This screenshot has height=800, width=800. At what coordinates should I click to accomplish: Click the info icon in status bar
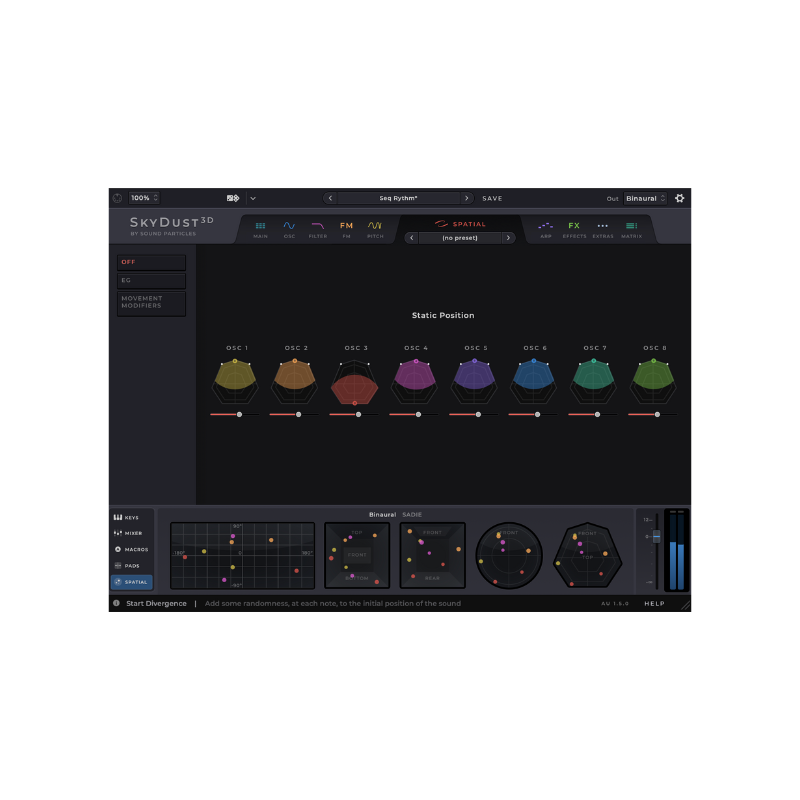(116, 603)
